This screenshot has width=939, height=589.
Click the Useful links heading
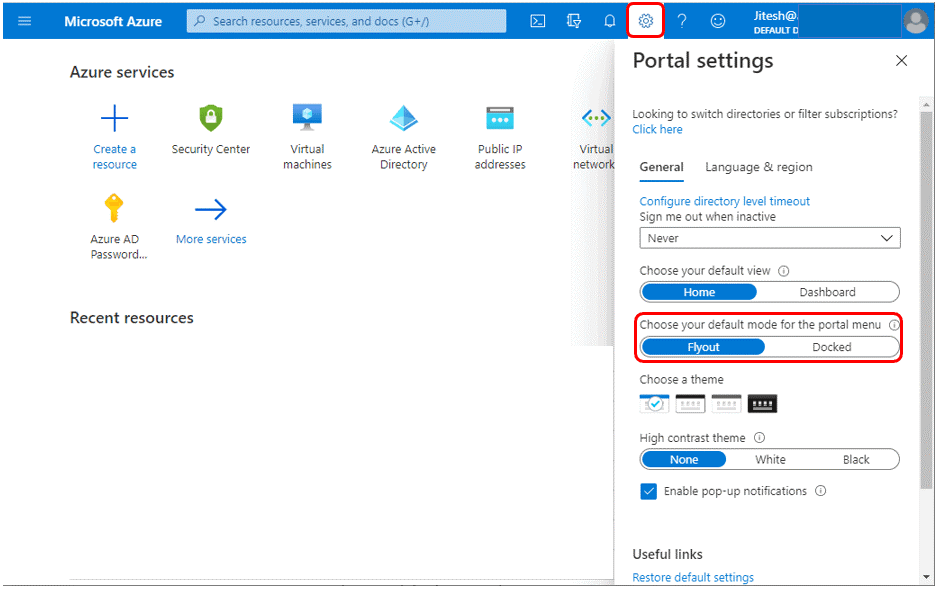pyautogui.click(x=667, y=554)
